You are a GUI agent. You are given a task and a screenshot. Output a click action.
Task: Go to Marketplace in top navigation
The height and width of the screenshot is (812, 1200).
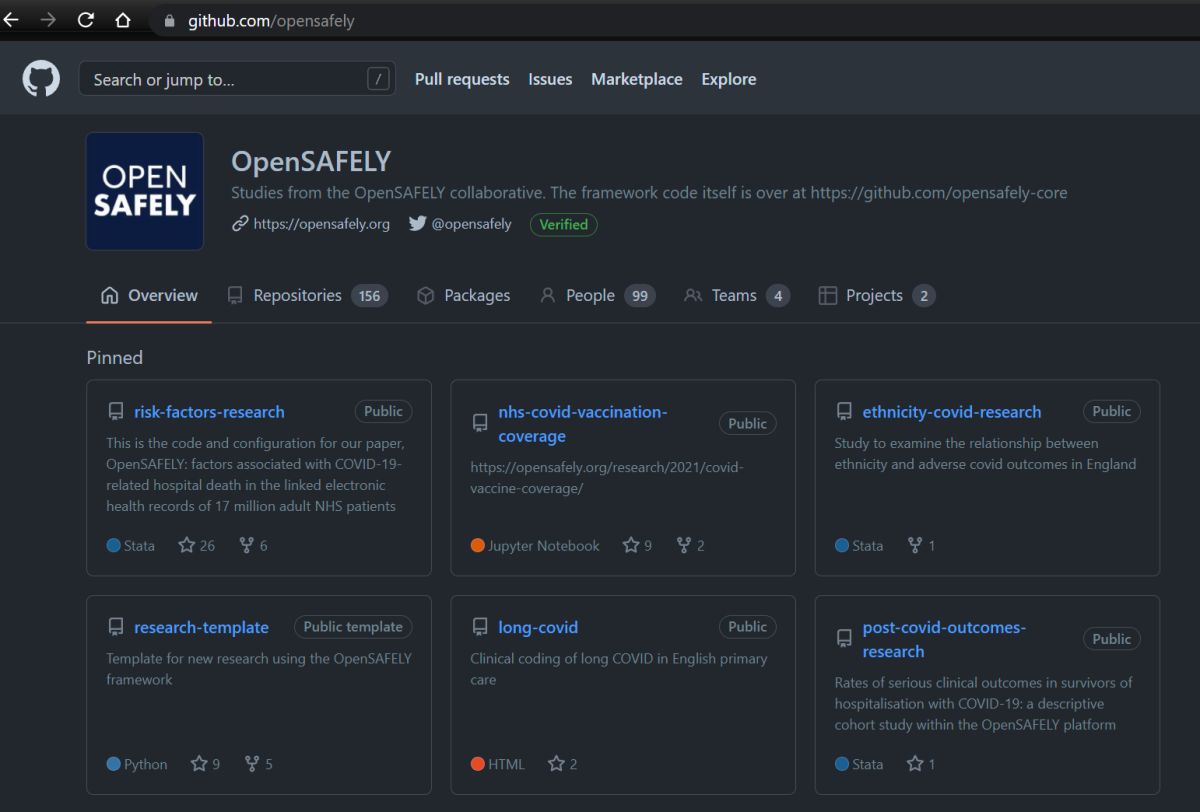click(x=637, y=79)
